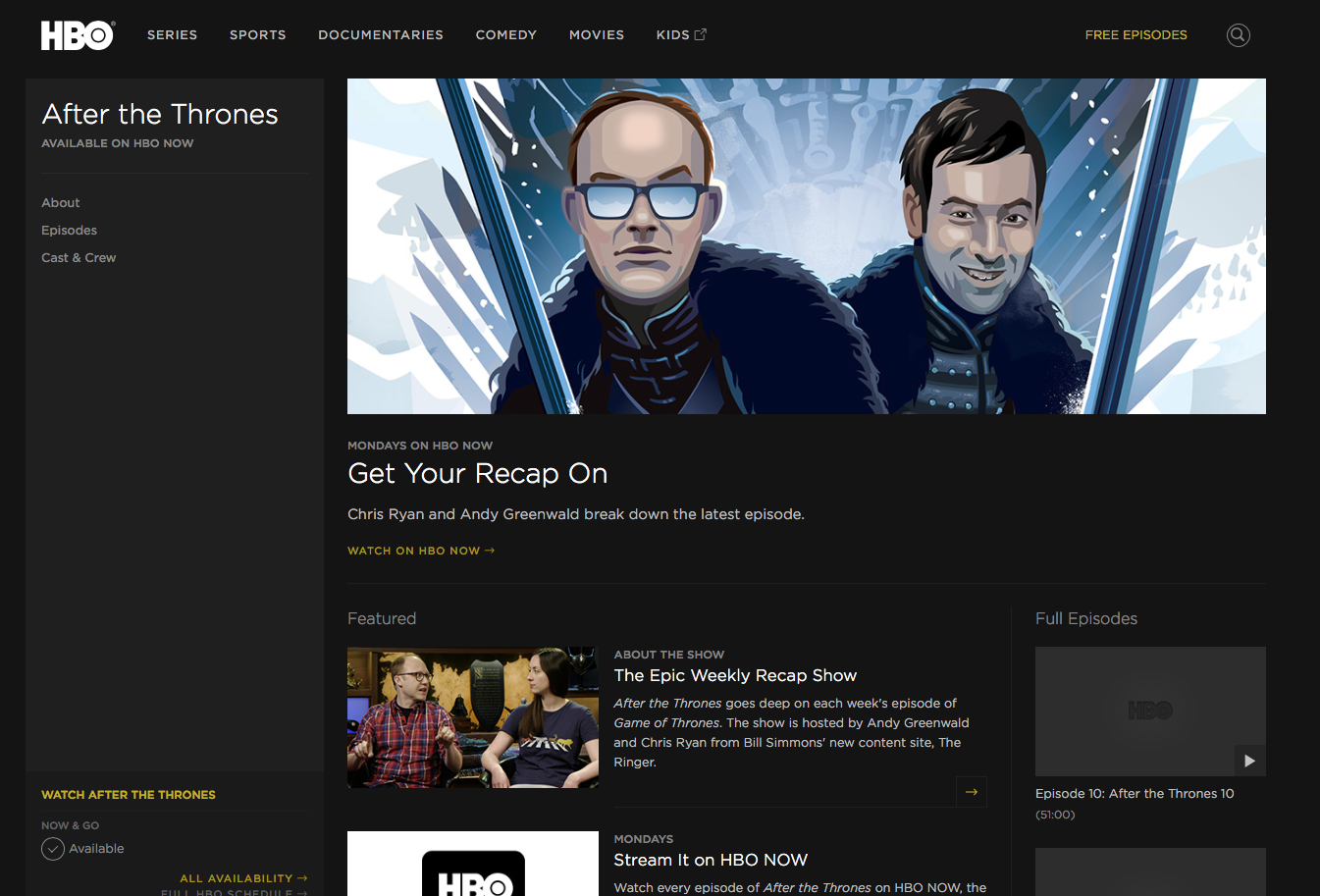Open Episode 10: After the Thrones 10 title
Screen dimensions: 1320x896
[1135, 794]
